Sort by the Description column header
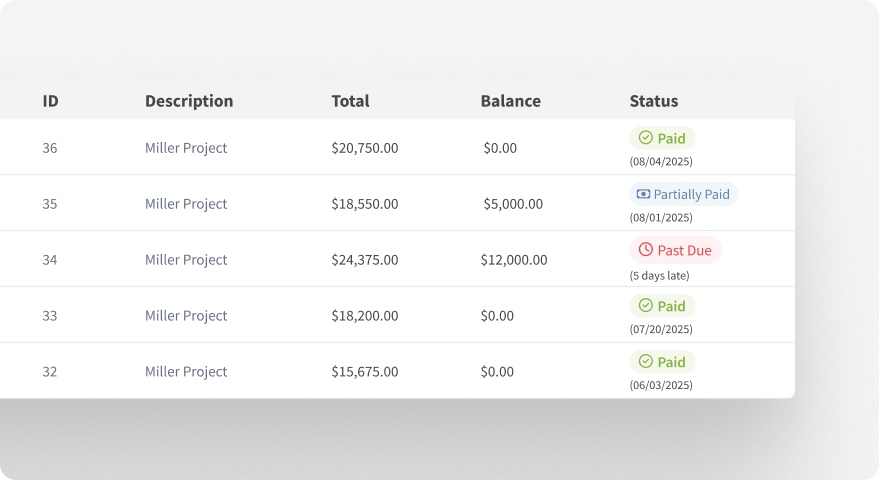The height and width of the screenshot is (480, 879). coord(189,101)
